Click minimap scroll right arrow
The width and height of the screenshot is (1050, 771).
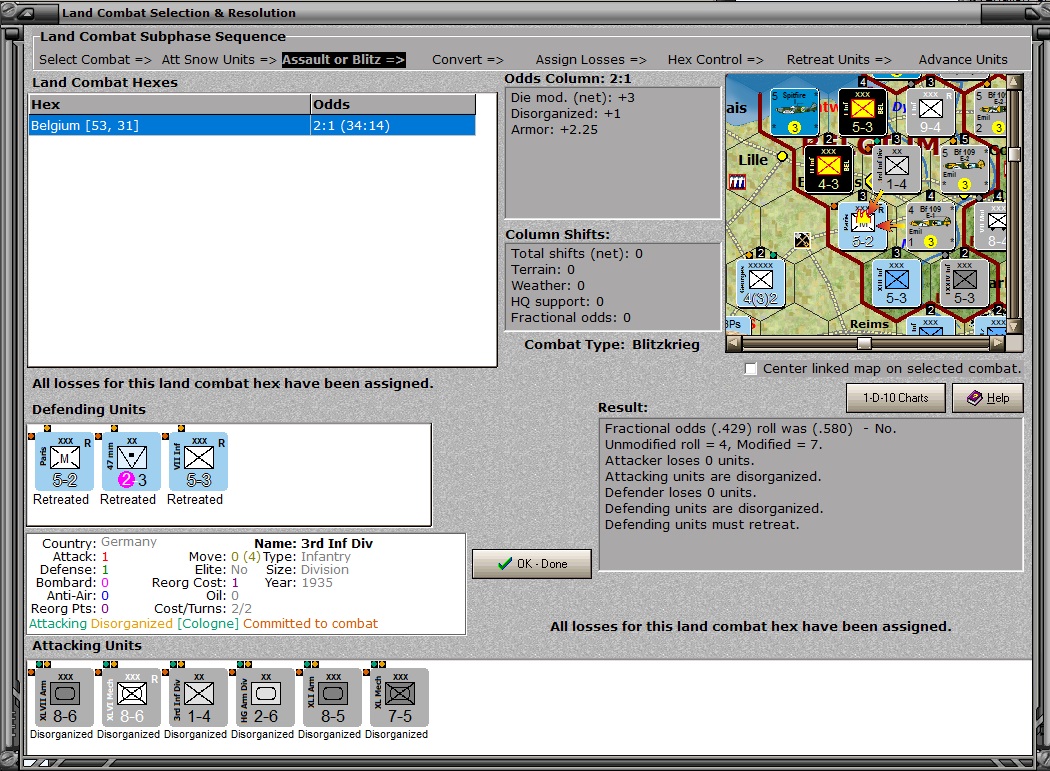point(998,344)
